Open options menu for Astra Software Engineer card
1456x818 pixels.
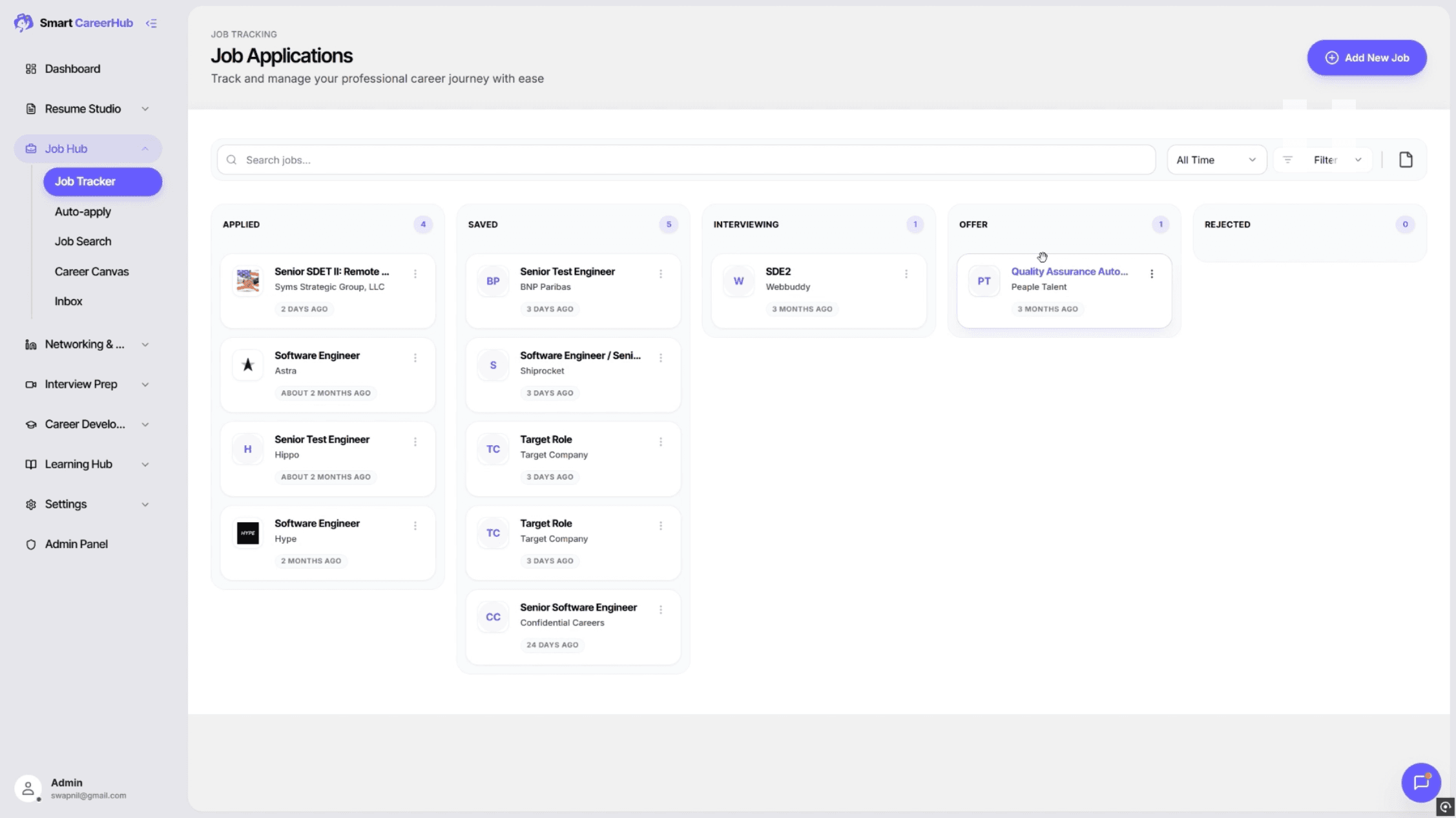coord(415,358)
